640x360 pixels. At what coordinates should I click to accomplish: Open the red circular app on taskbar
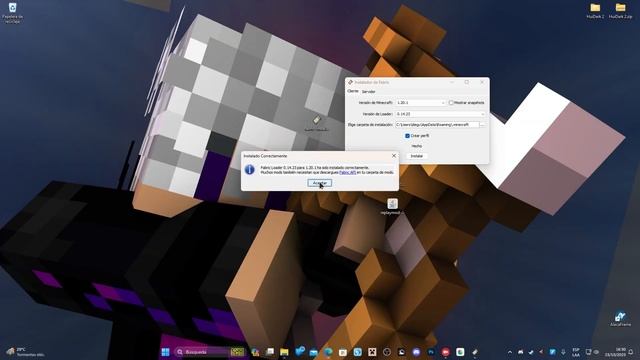pyautogui.click(x=446, y=352)
